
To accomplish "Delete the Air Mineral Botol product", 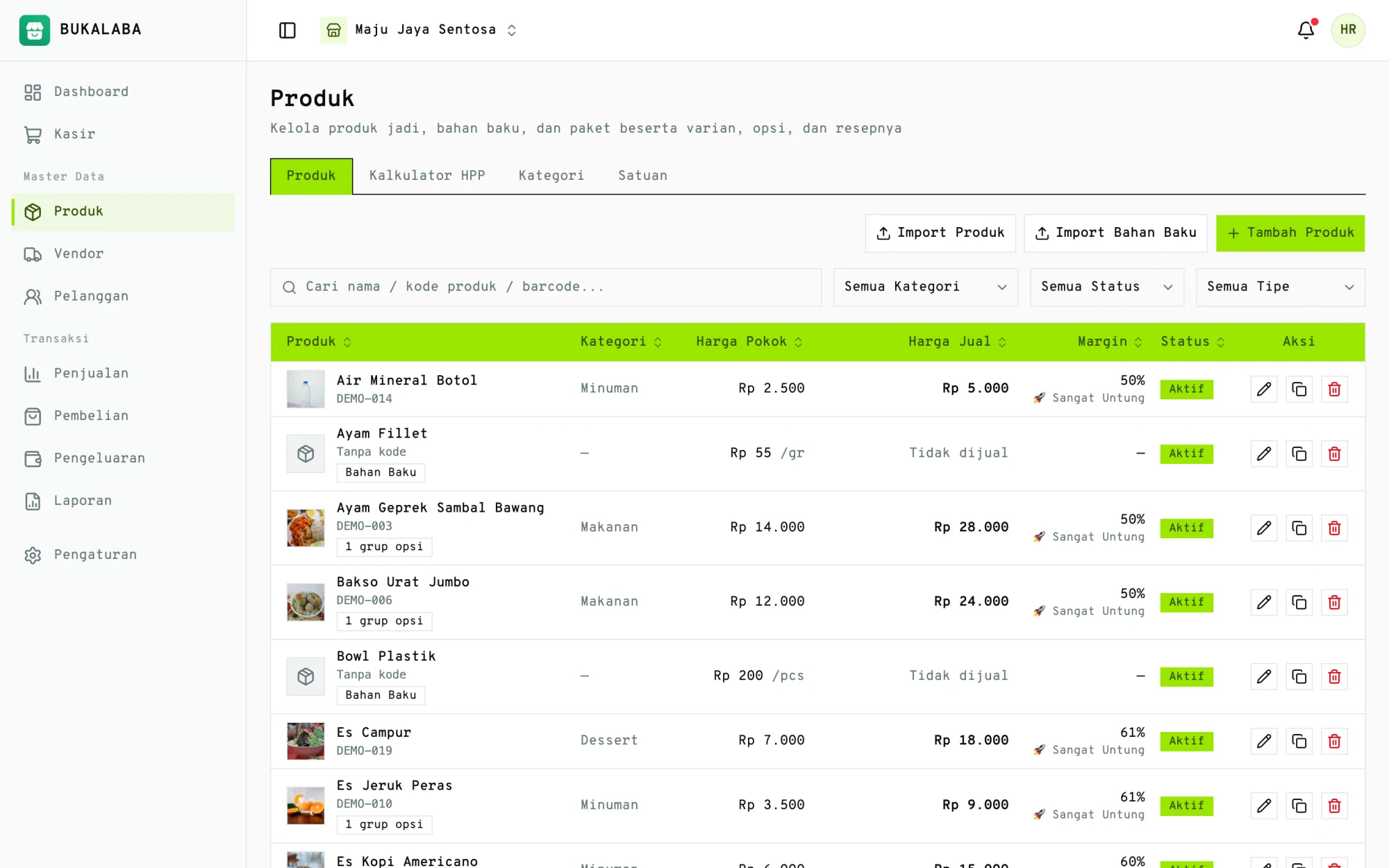I will click(1334, 389).
